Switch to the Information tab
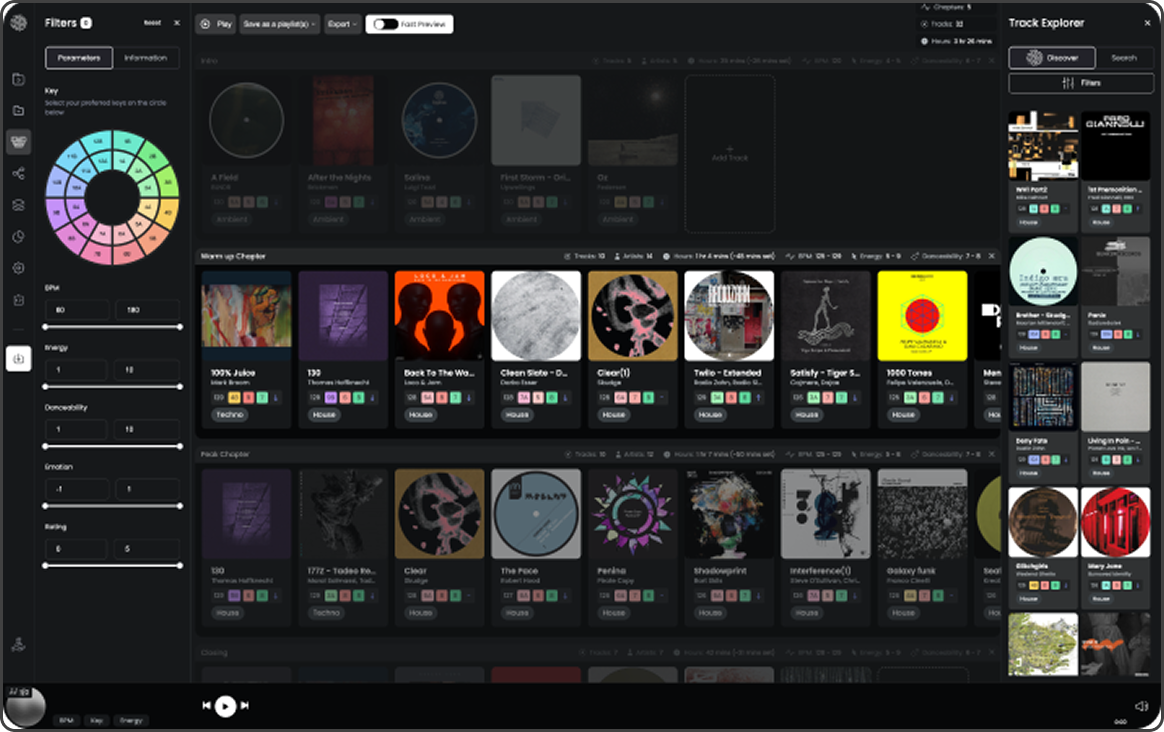 coord(146,57)
